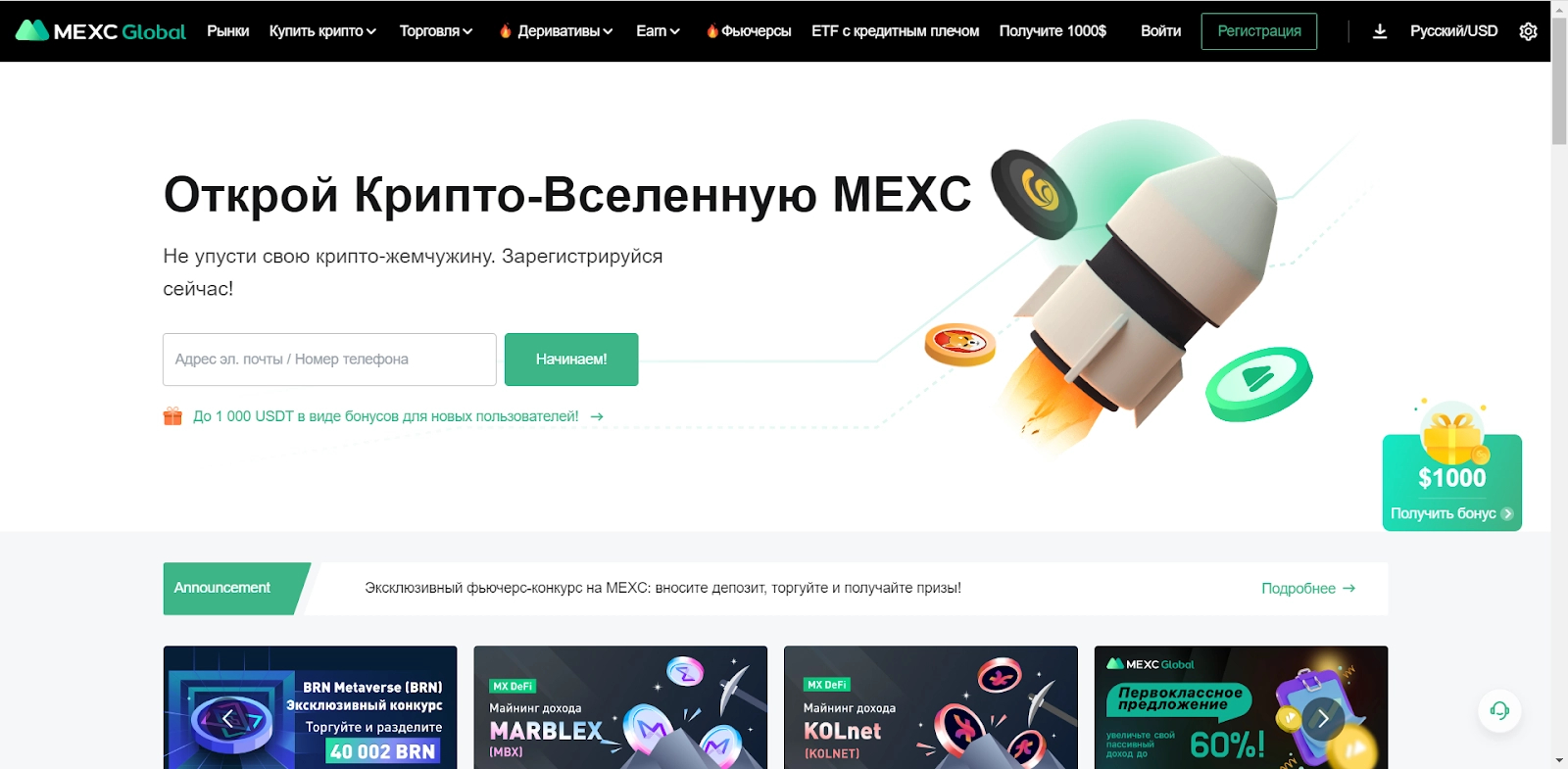Click the Регистрация button

pos(1259,31)
